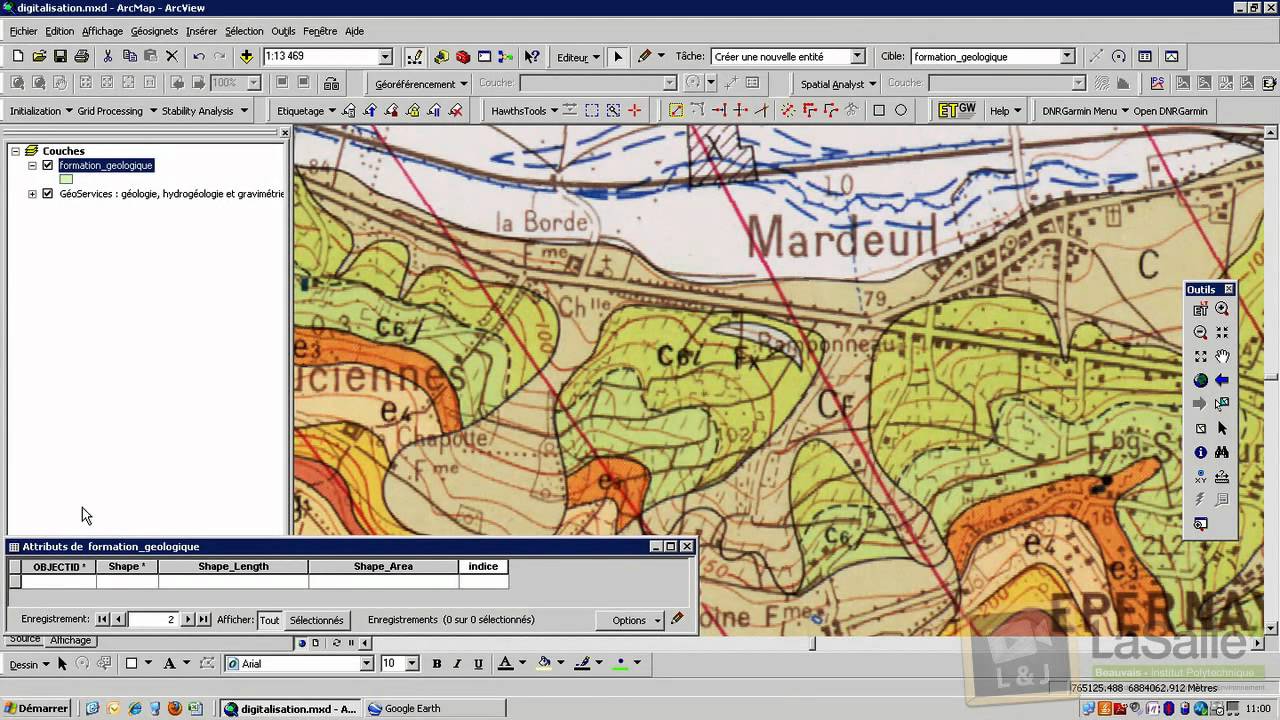The width and height of the screenshot is (1280, 720).
Task: Open the Editor toolbar icon
Action: (x=414, y=57)
